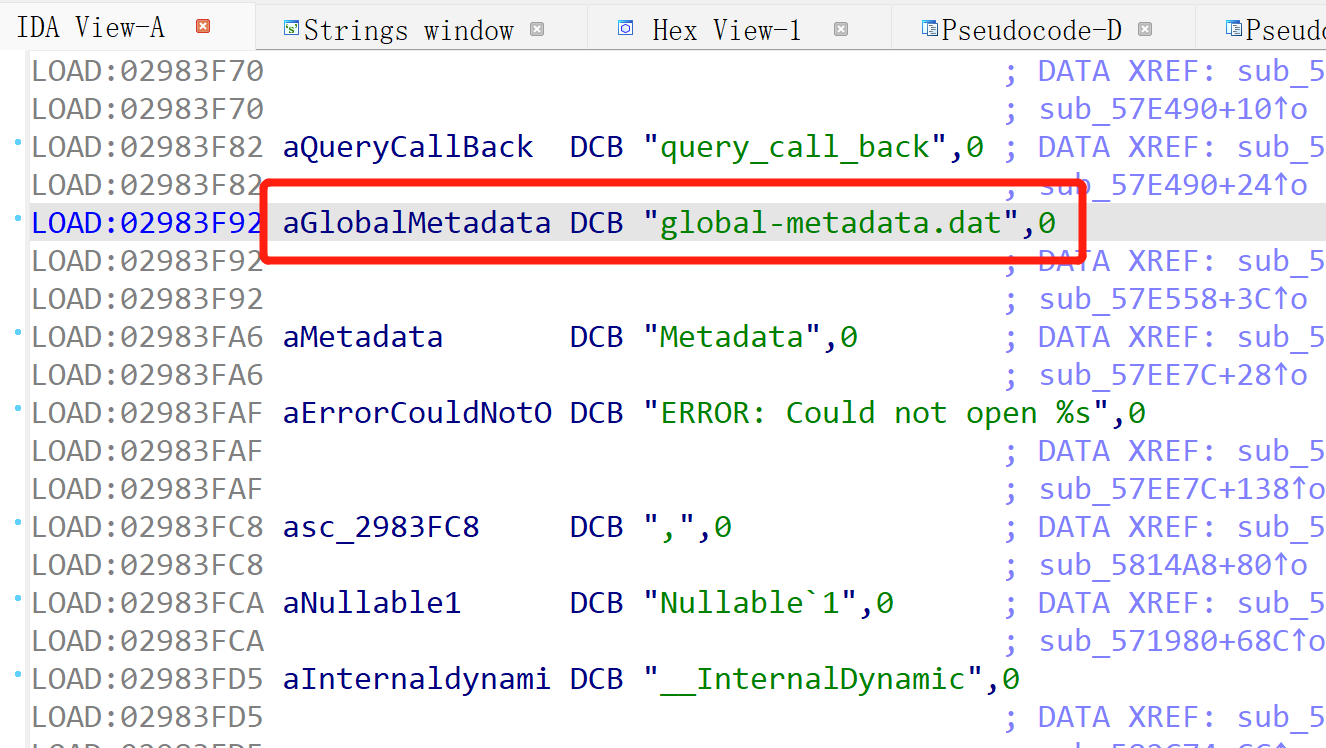Select the aMetadata label
Viewport: 1326px width, 748px height.
[x=363, y=337]
